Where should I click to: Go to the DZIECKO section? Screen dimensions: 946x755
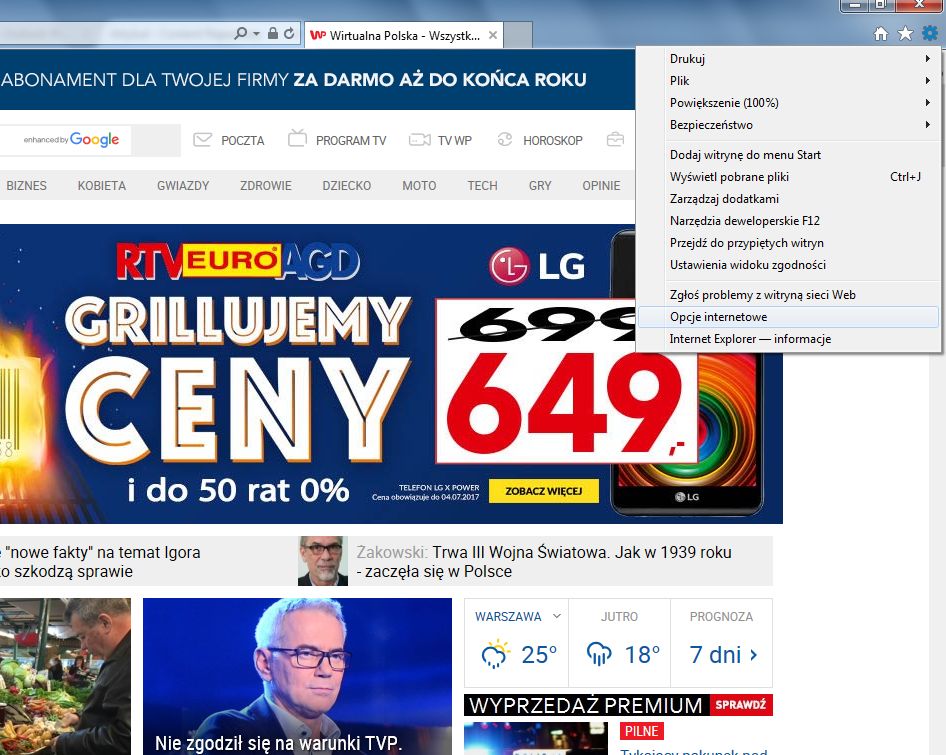tap(346, 185)
